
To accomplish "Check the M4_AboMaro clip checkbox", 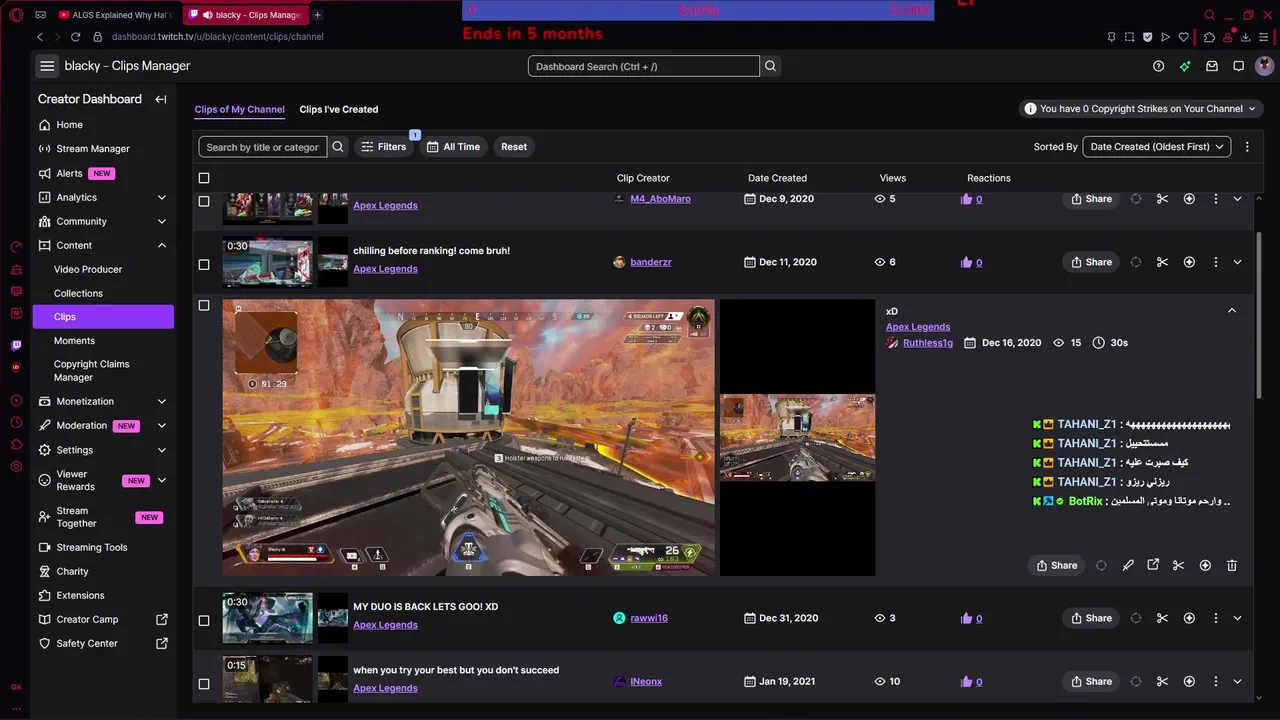I will click(204, 201).
